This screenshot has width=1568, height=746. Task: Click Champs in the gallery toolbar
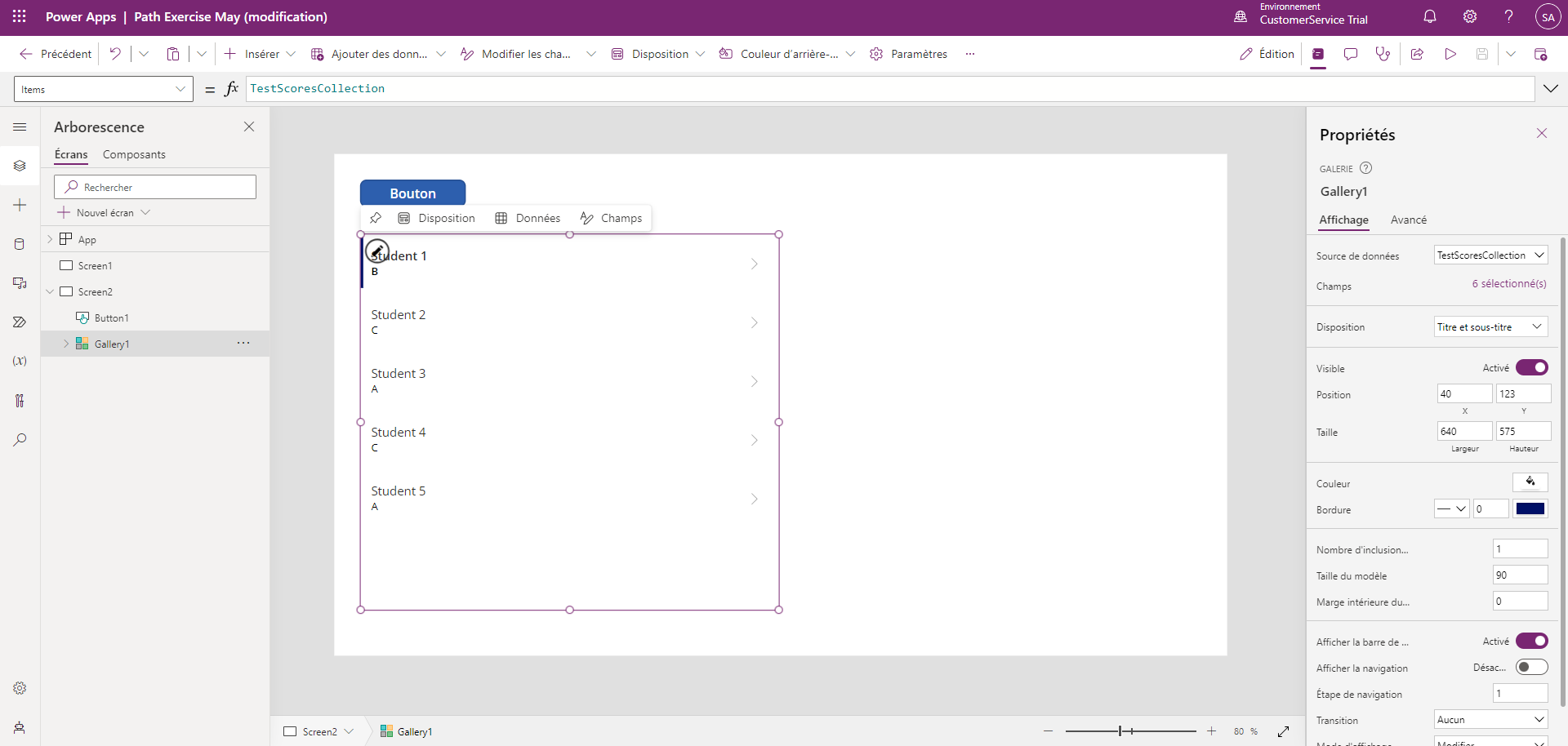pyautogui.click(x=611, y=218)
